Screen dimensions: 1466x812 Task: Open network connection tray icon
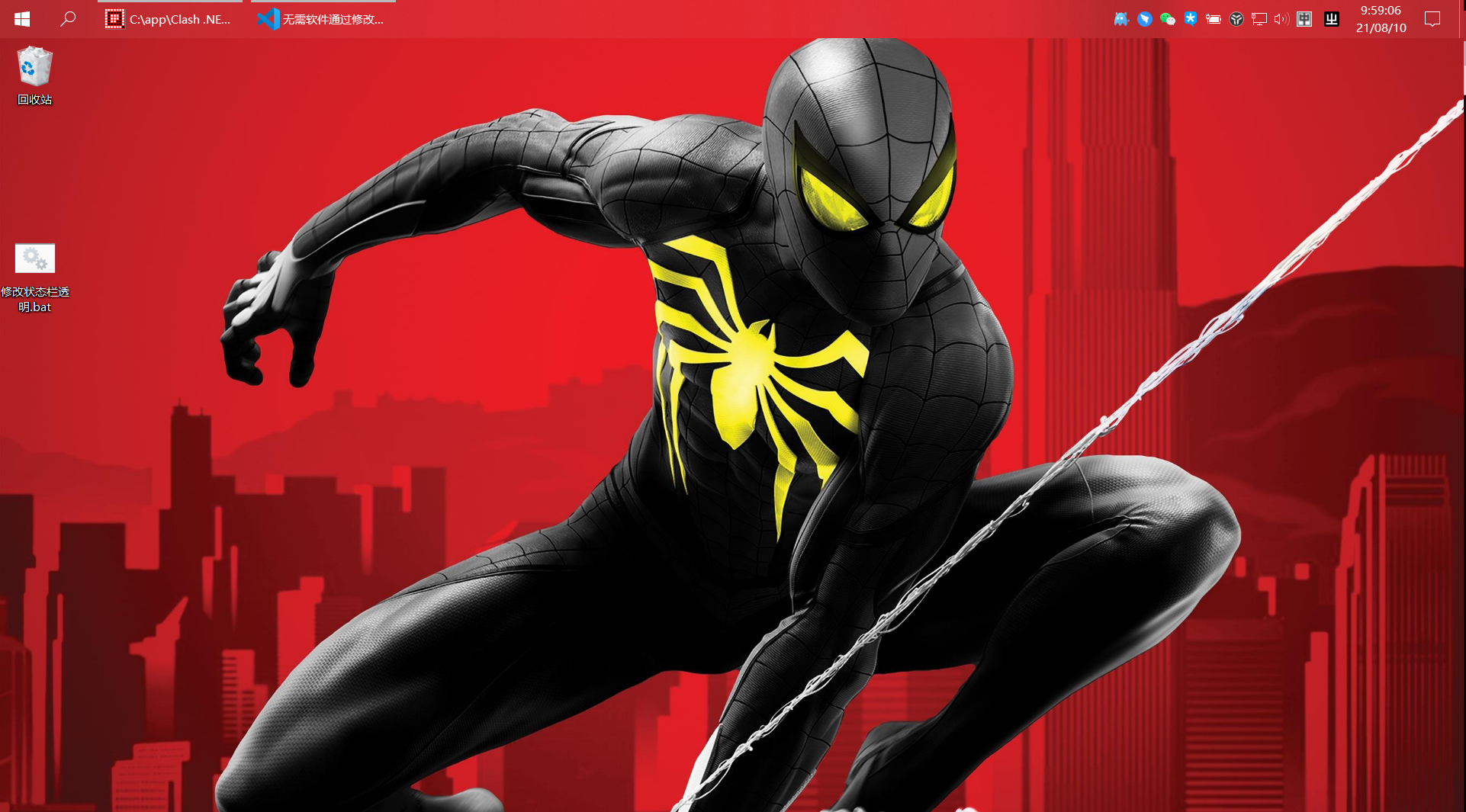click(x=1259, y=19)
